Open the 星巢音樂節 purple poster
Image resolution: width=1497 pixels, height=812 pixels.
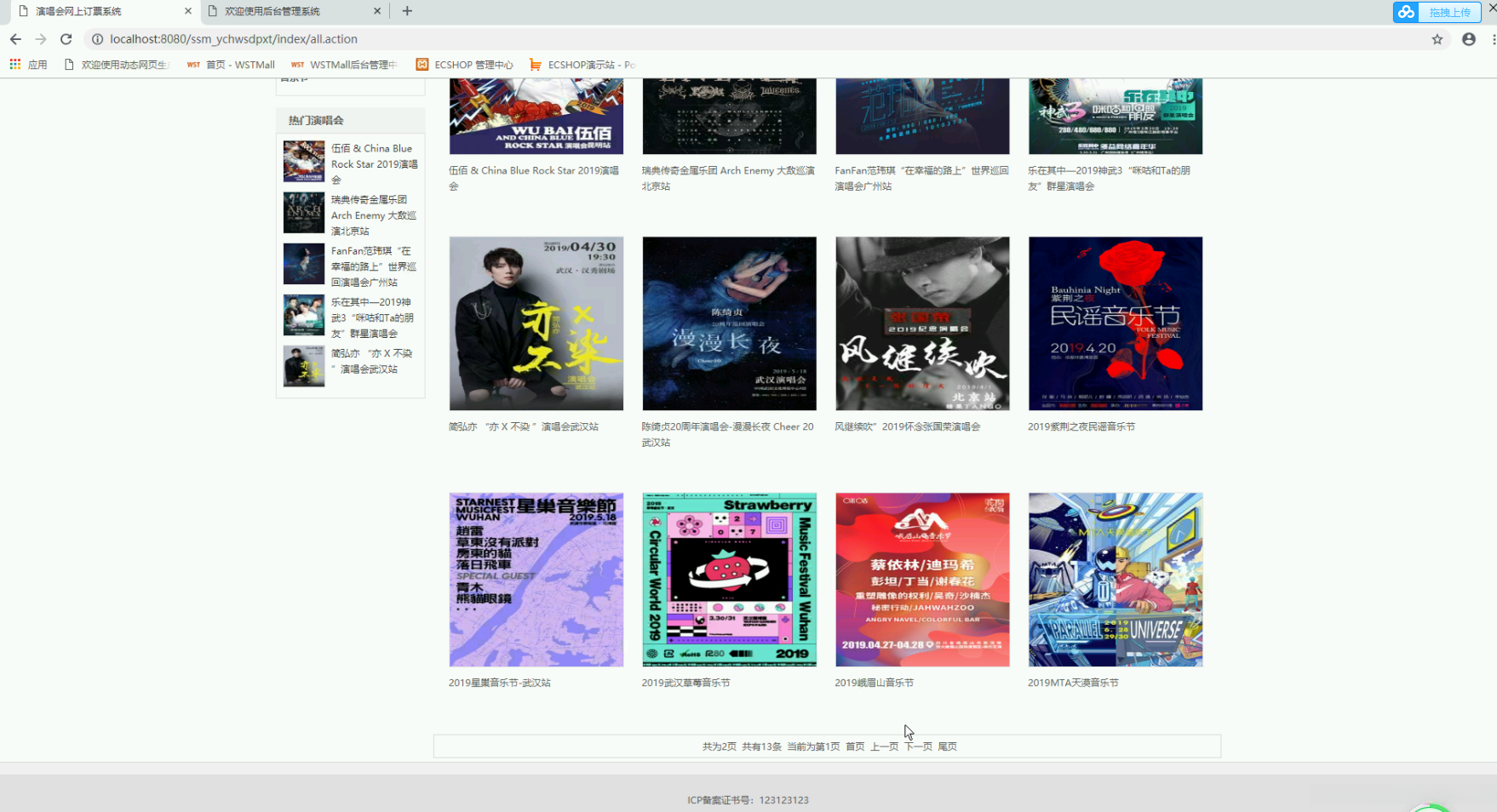(x=536, y=580)
